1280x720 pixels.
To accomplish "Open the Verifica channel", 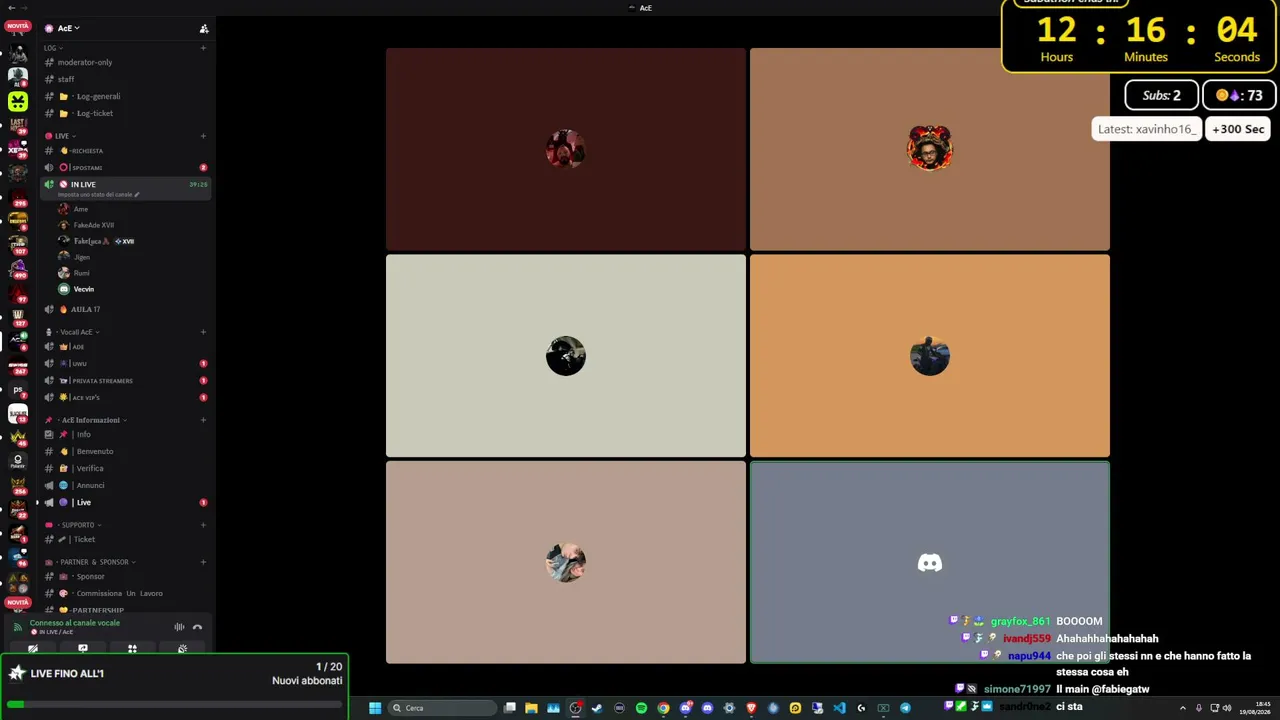I will (x=125, y=469).
